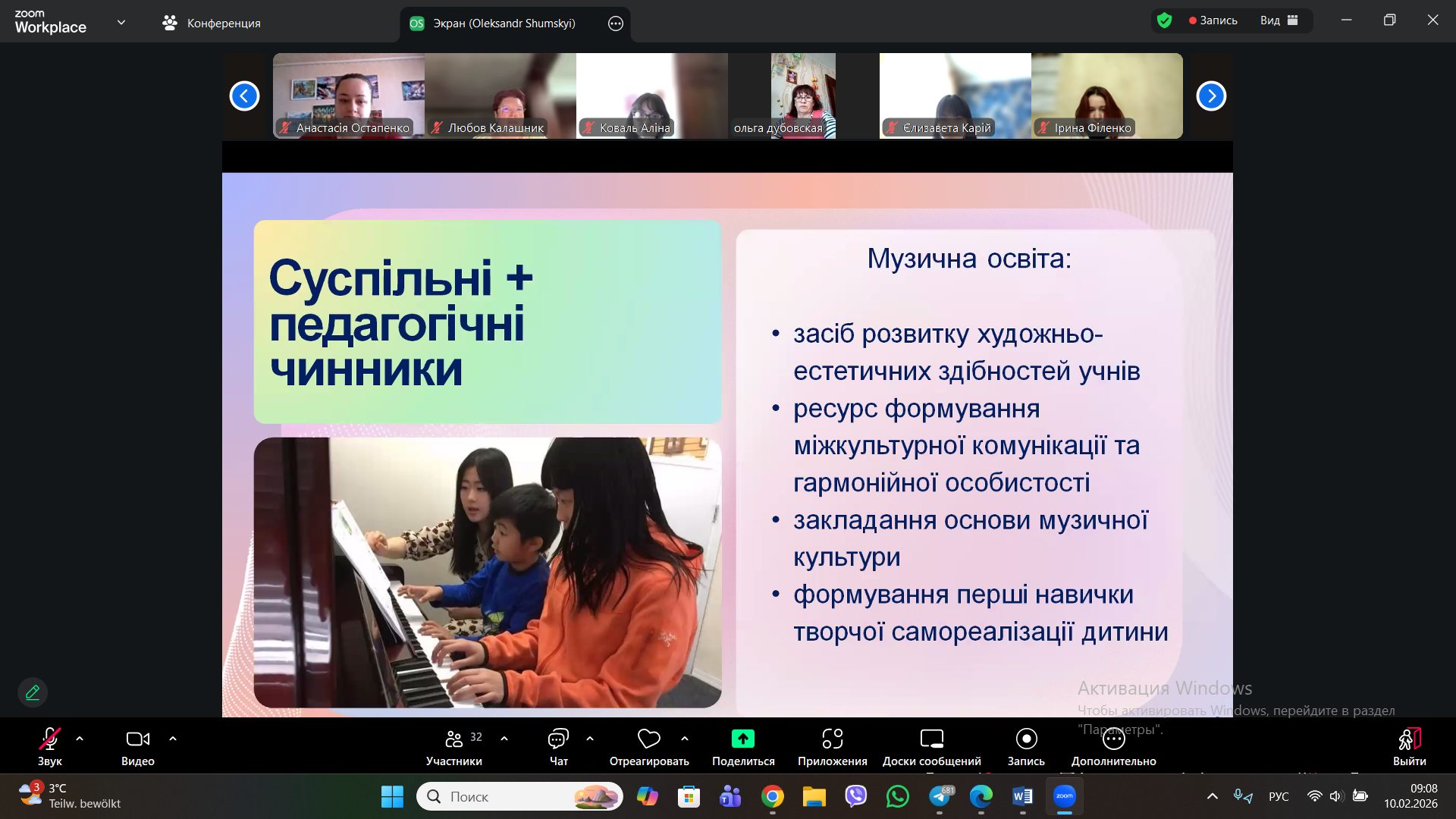Click the Leave meeting button

[x=1409, y=739]
